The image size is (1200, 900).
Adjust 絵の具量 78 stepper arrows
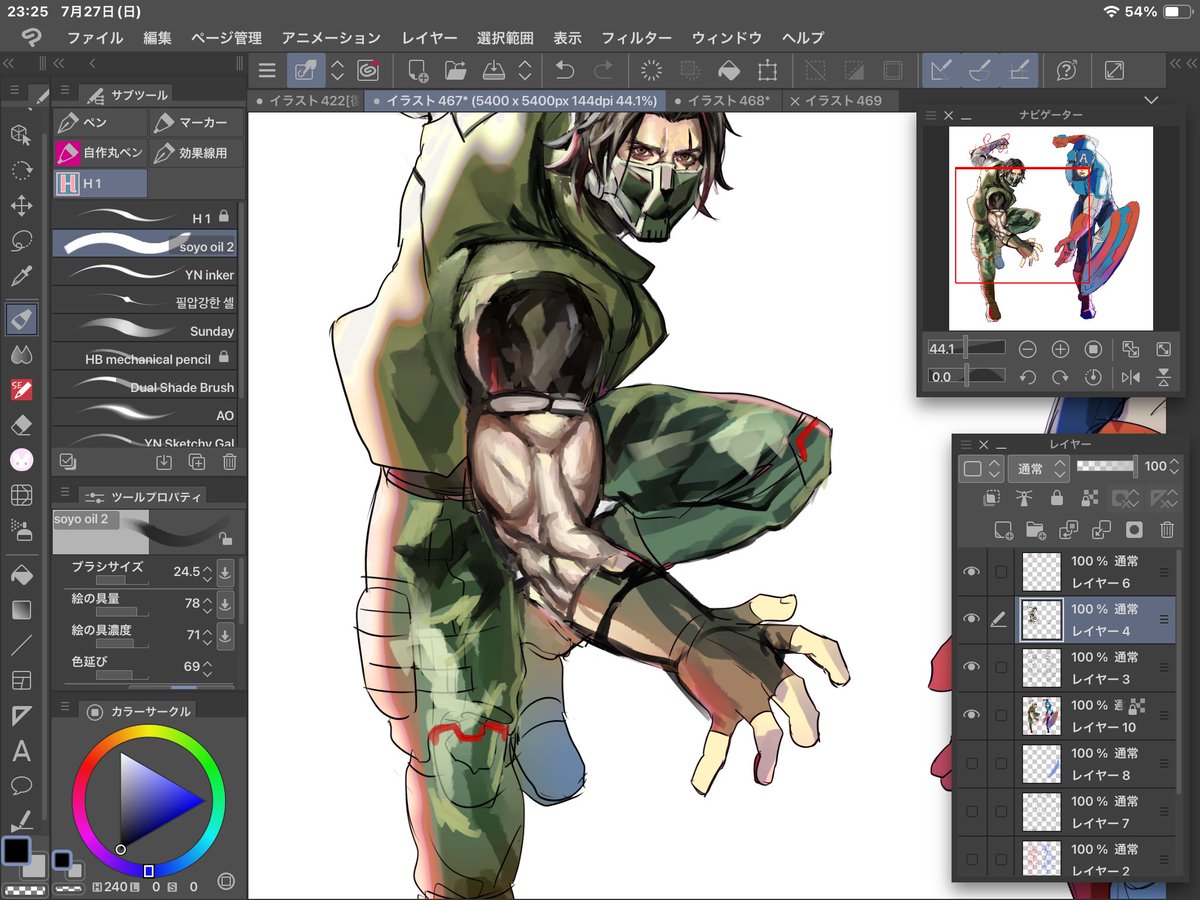point(207,604)
